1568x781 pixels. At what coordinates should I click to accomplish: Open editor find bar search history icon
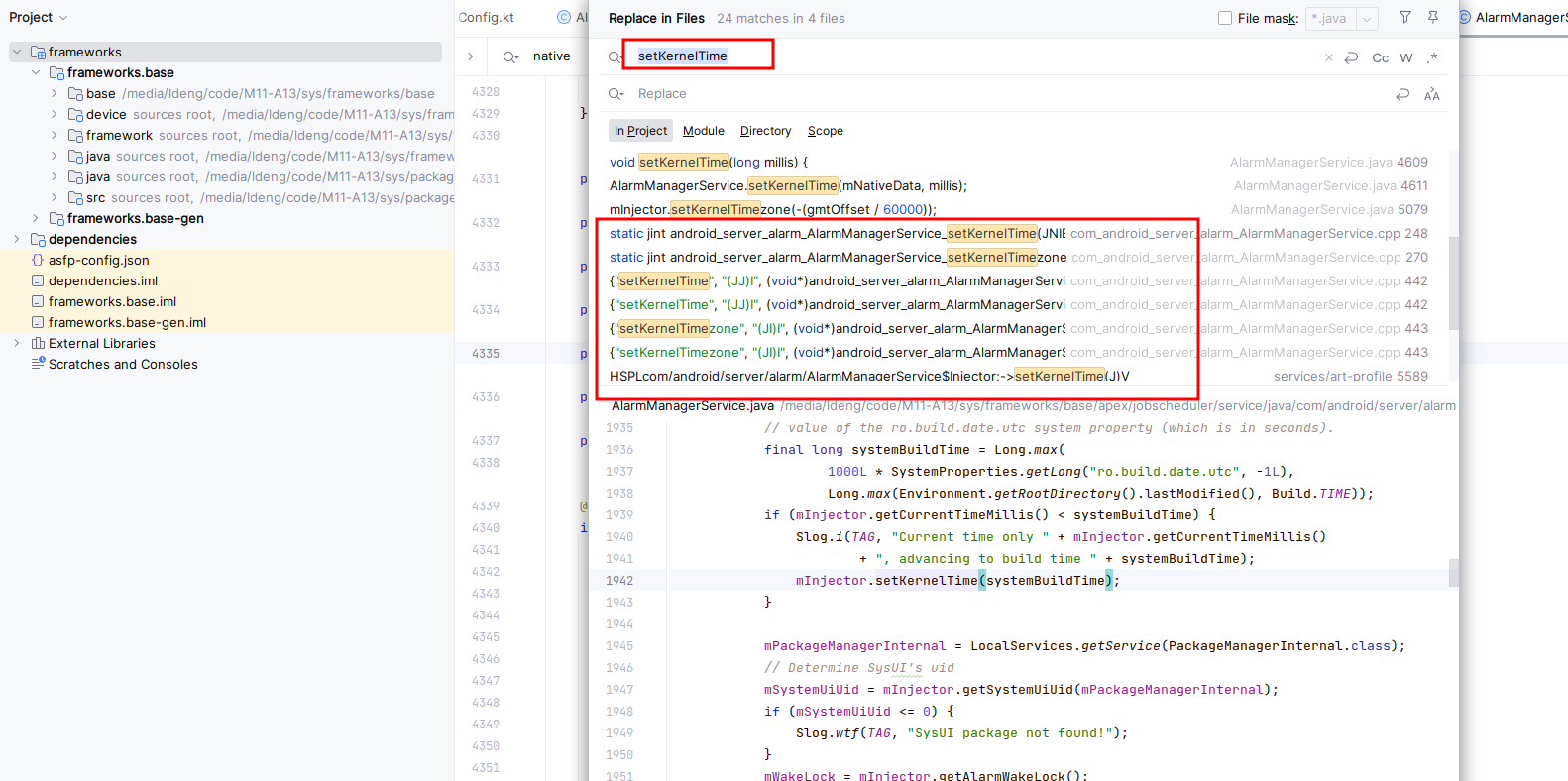tap(510, 56)
